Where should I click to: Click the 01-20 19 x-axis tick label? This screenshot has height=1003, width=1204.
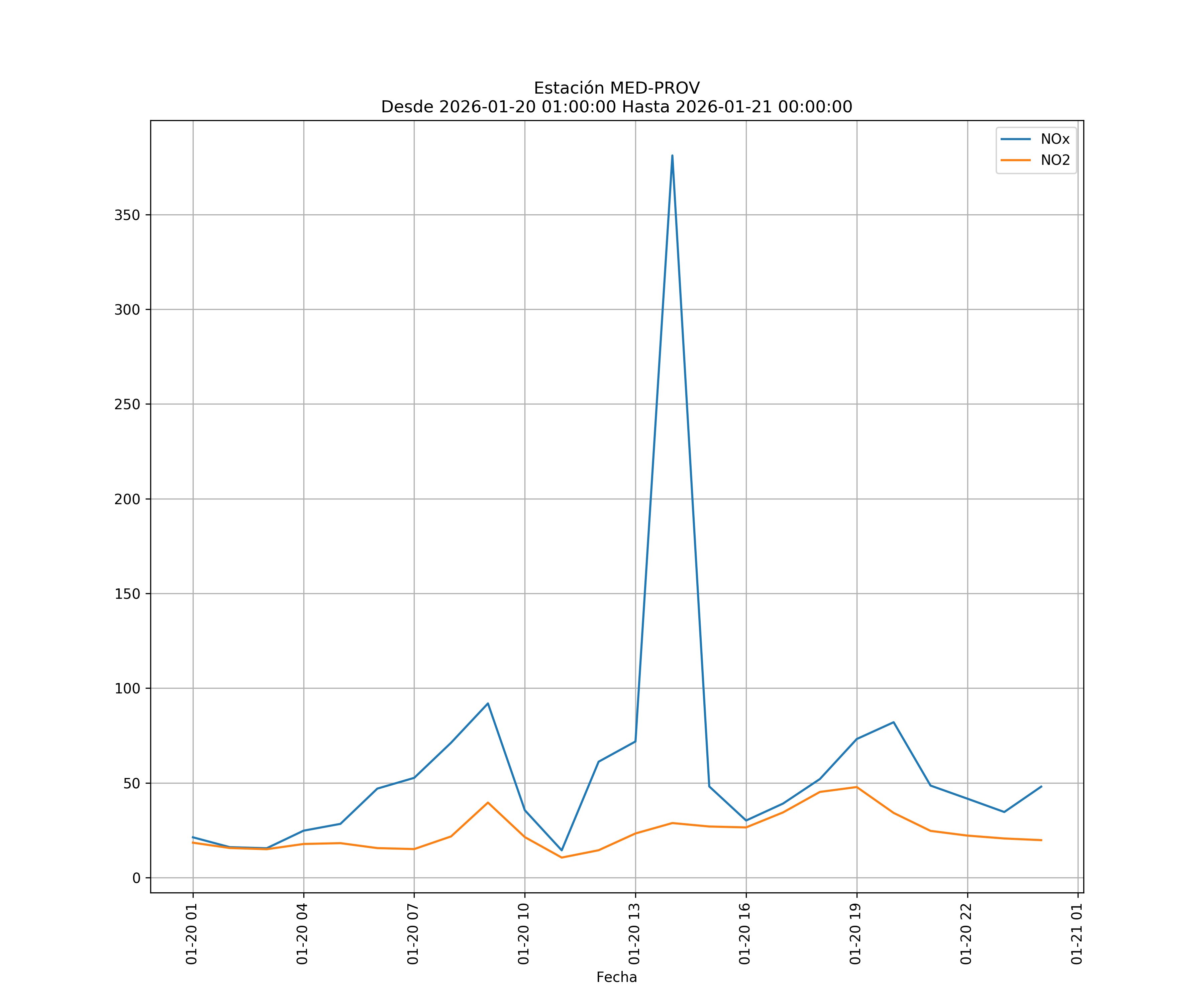pos(856,934)
